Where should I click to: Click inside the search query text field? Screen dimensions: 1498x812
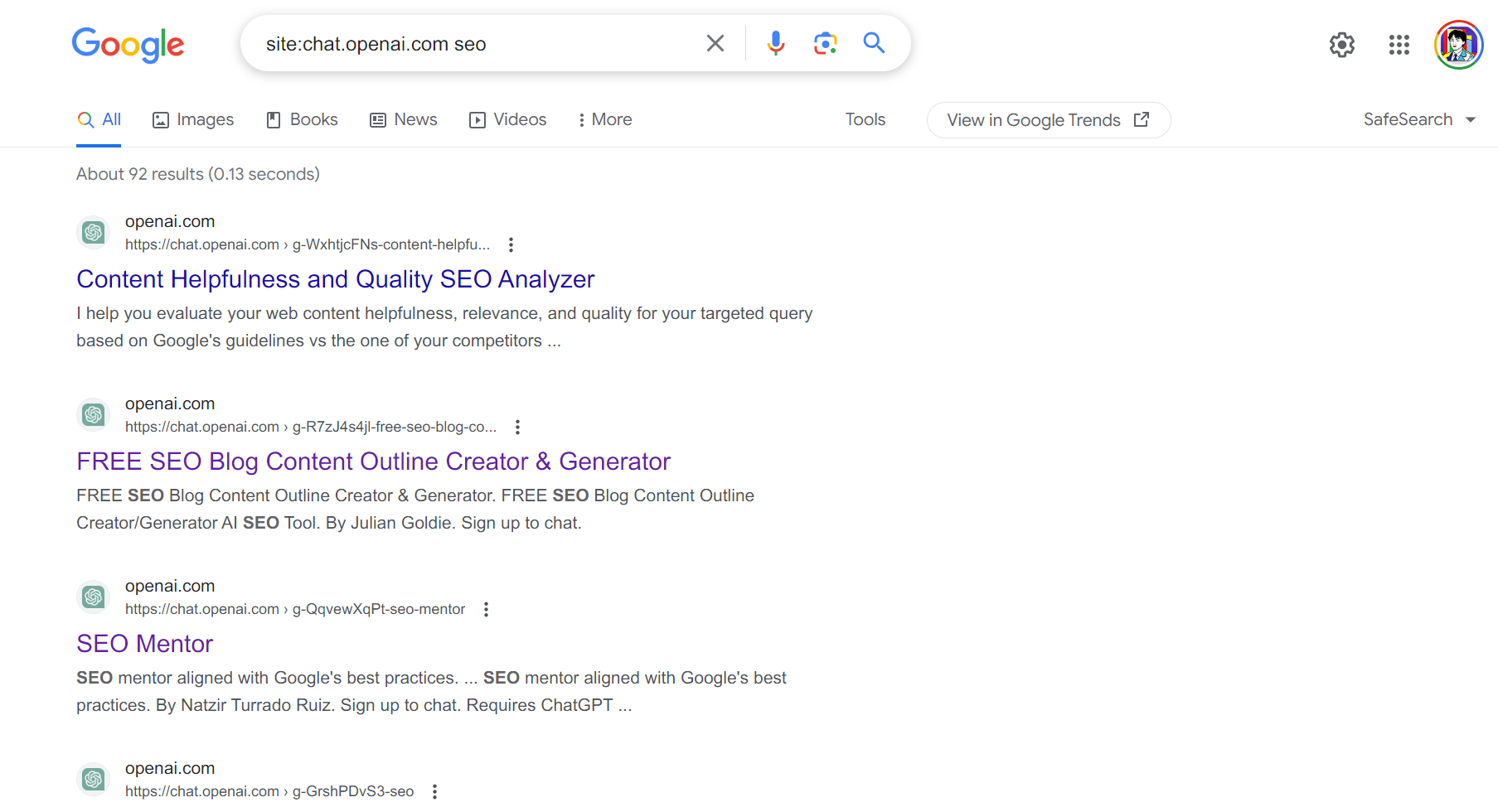coord(473,44)
